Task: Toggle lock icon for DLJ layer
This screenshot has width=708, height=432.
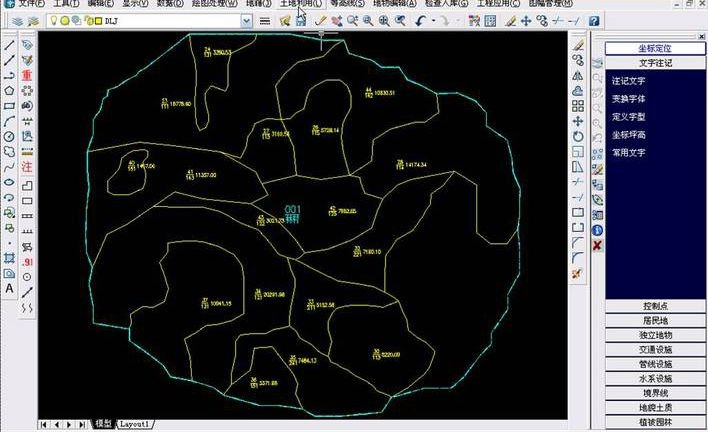Action: click(88, 21)
